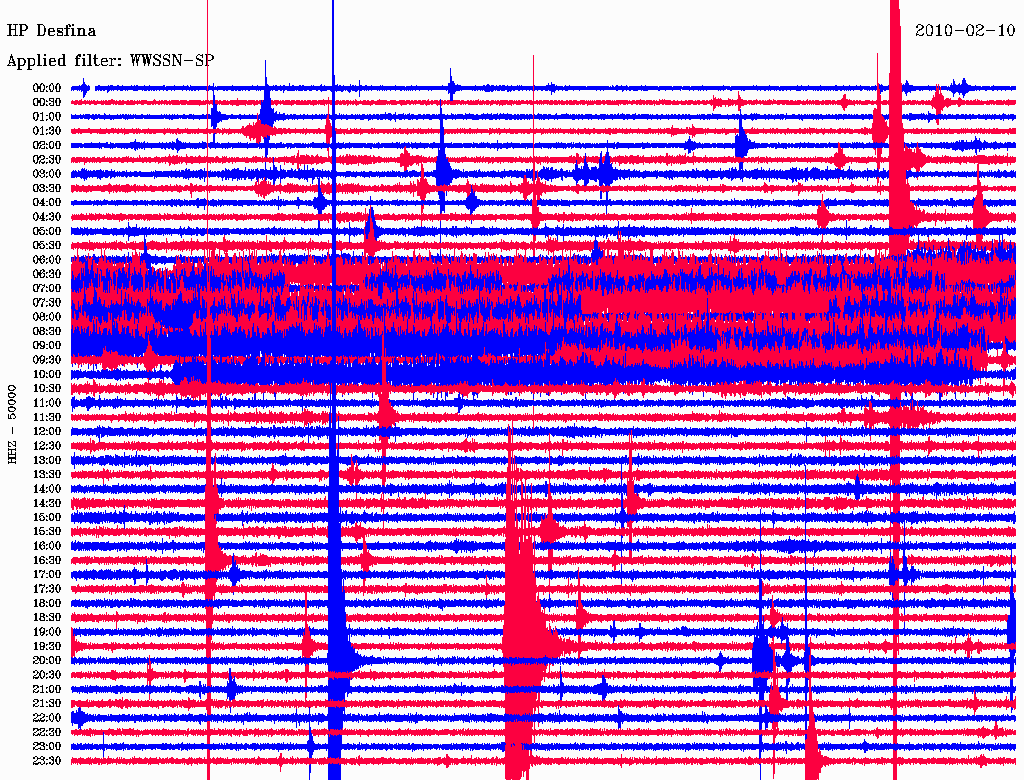Click the 16:30 time label
This screenshot has height=780, width=1024.
point(47,561)
